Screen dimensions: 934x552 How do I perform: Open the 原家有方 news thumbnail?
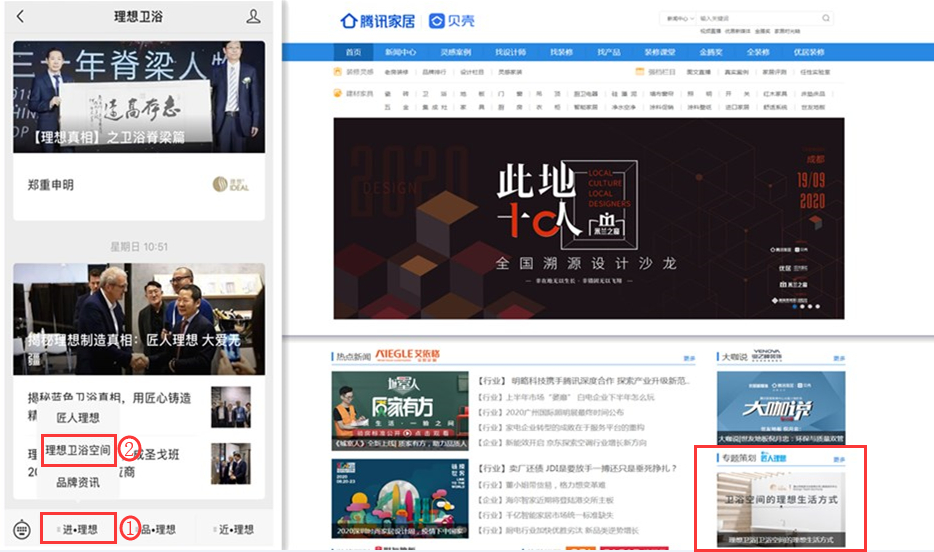click(x=400, y=410)
